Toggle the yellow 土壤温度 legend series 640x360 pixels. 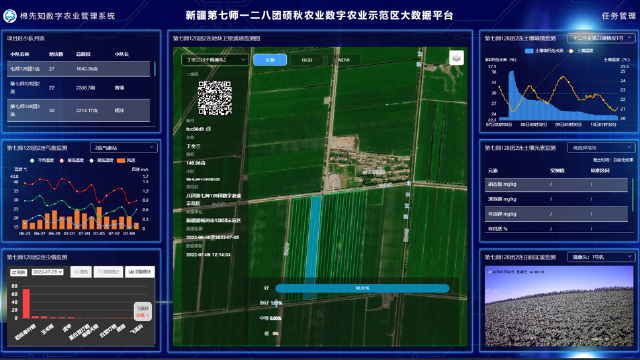[581, 51]
